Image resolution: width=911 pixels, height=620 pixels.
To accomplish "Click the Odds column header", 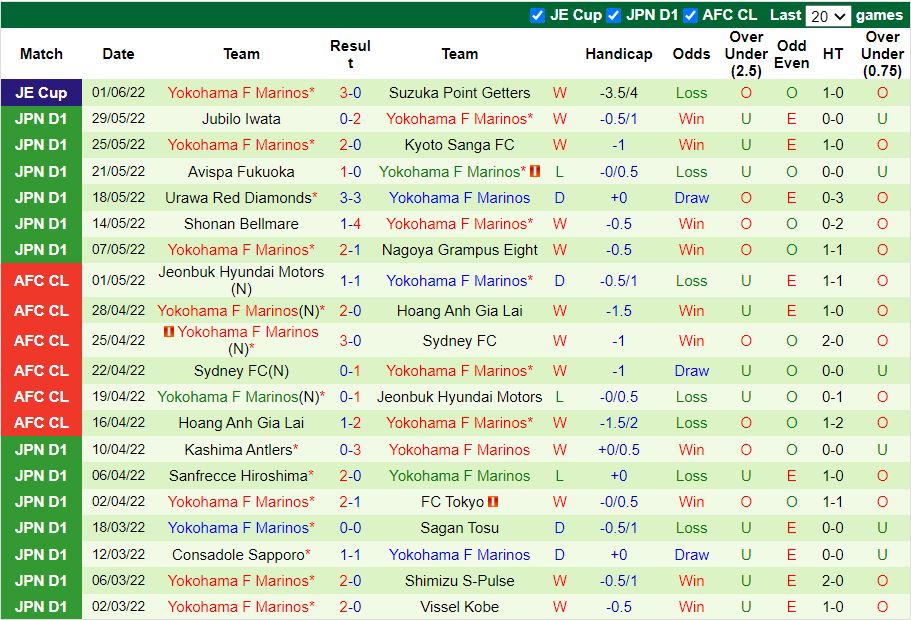I will [691, 53].
